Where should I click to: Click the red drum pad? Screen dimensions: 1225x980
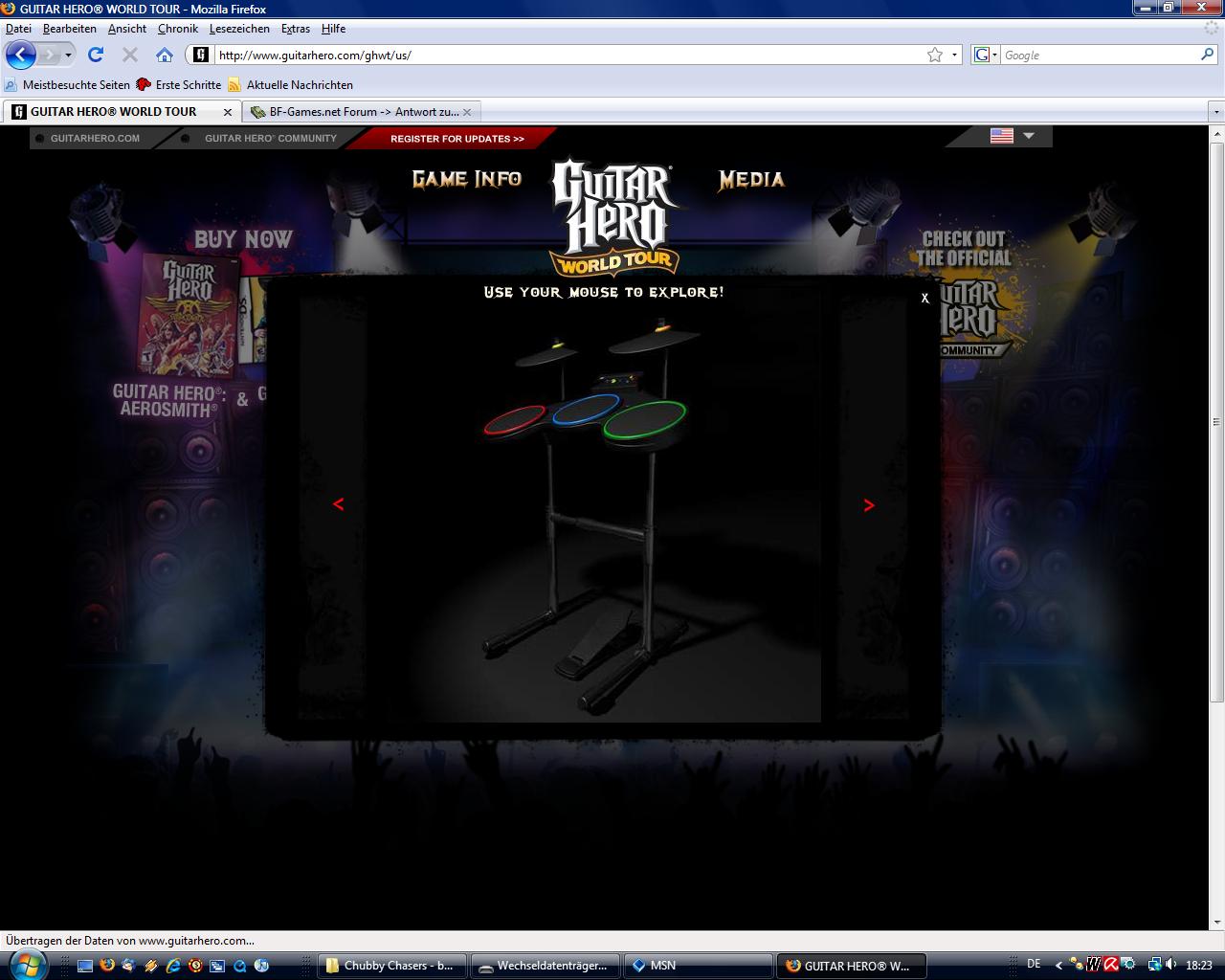pyautogui.click(x=514, y=419)
